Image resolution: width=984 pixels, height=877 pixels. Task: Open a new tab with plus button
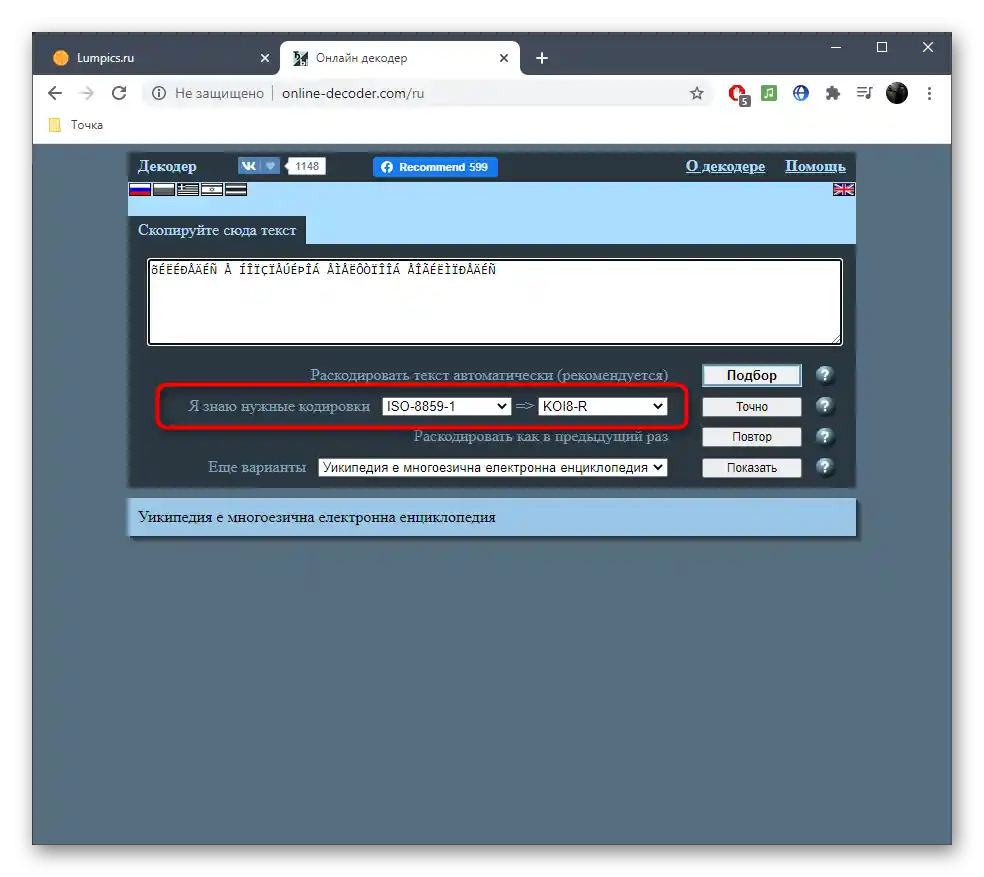tap(542, 58)
